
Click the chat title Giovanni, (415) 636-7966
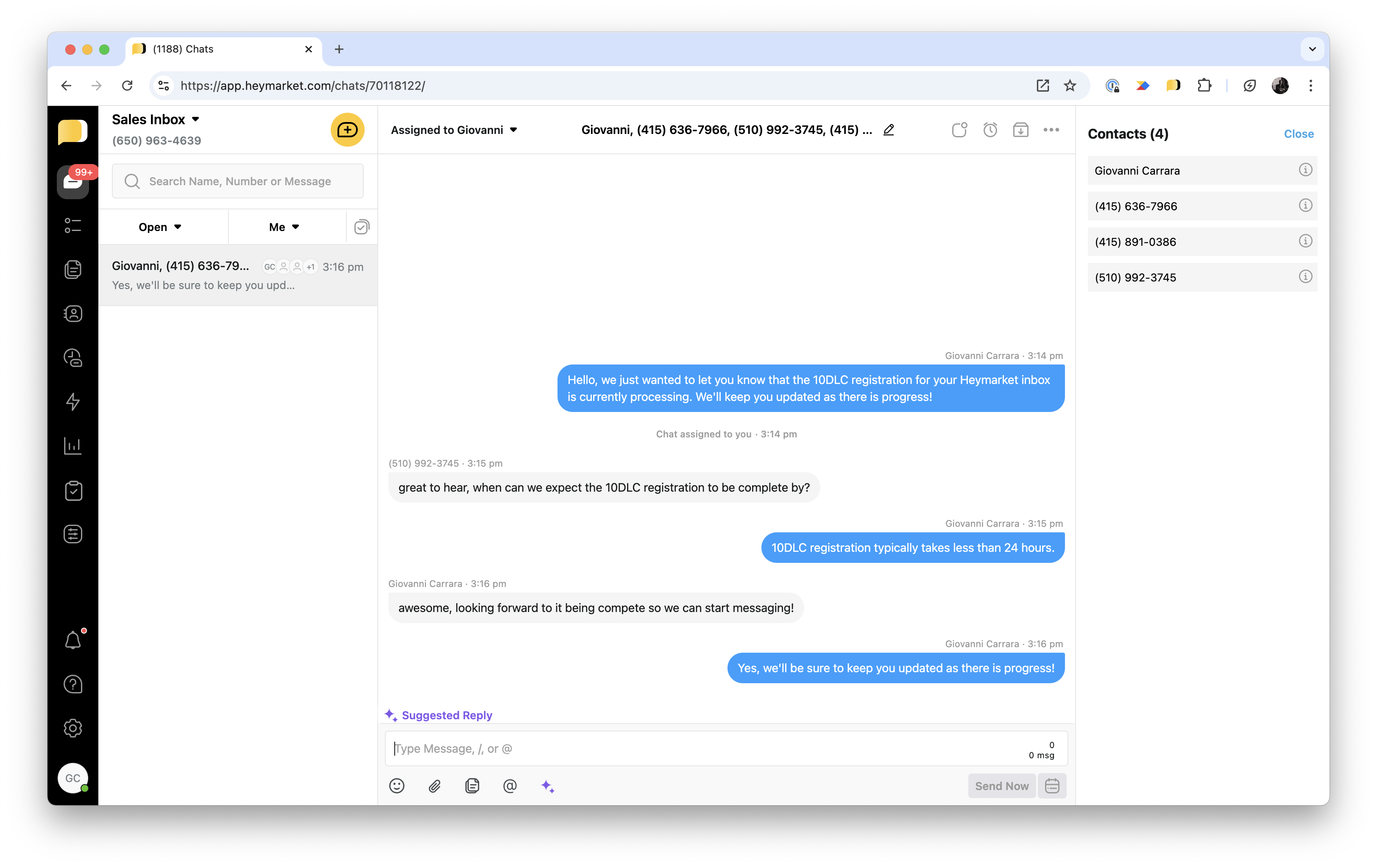tap(726, 130)
